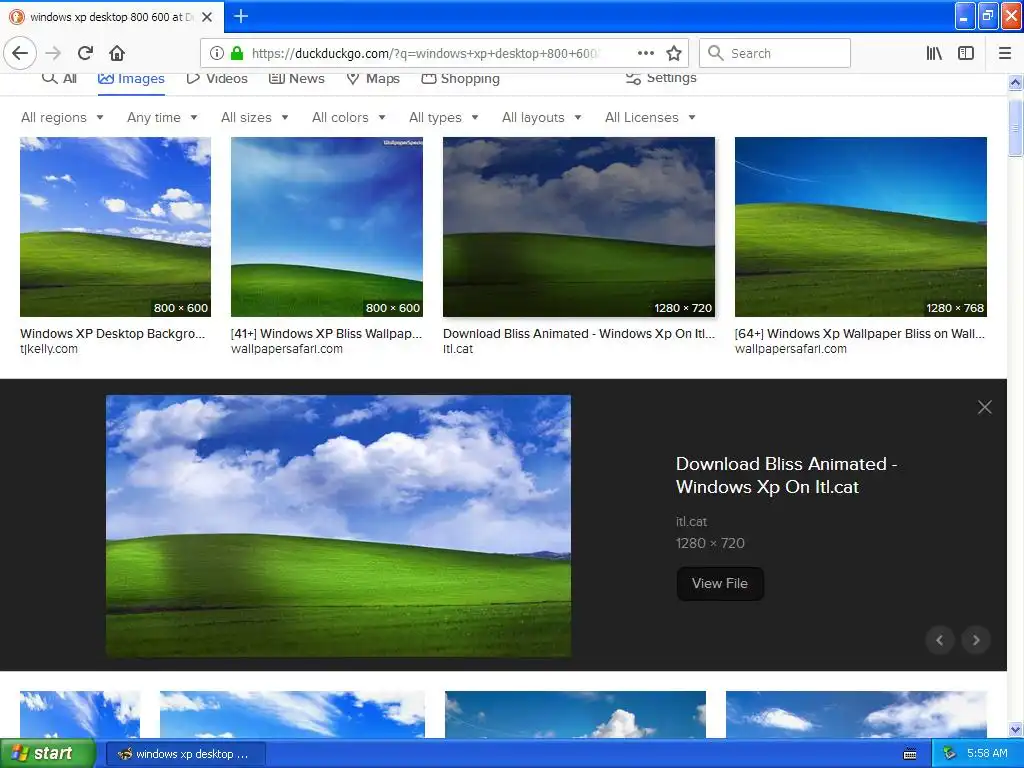Click the scrollbar down arrow
The width and height of the screenshot is (1024, 768).
click(1016, 729)
